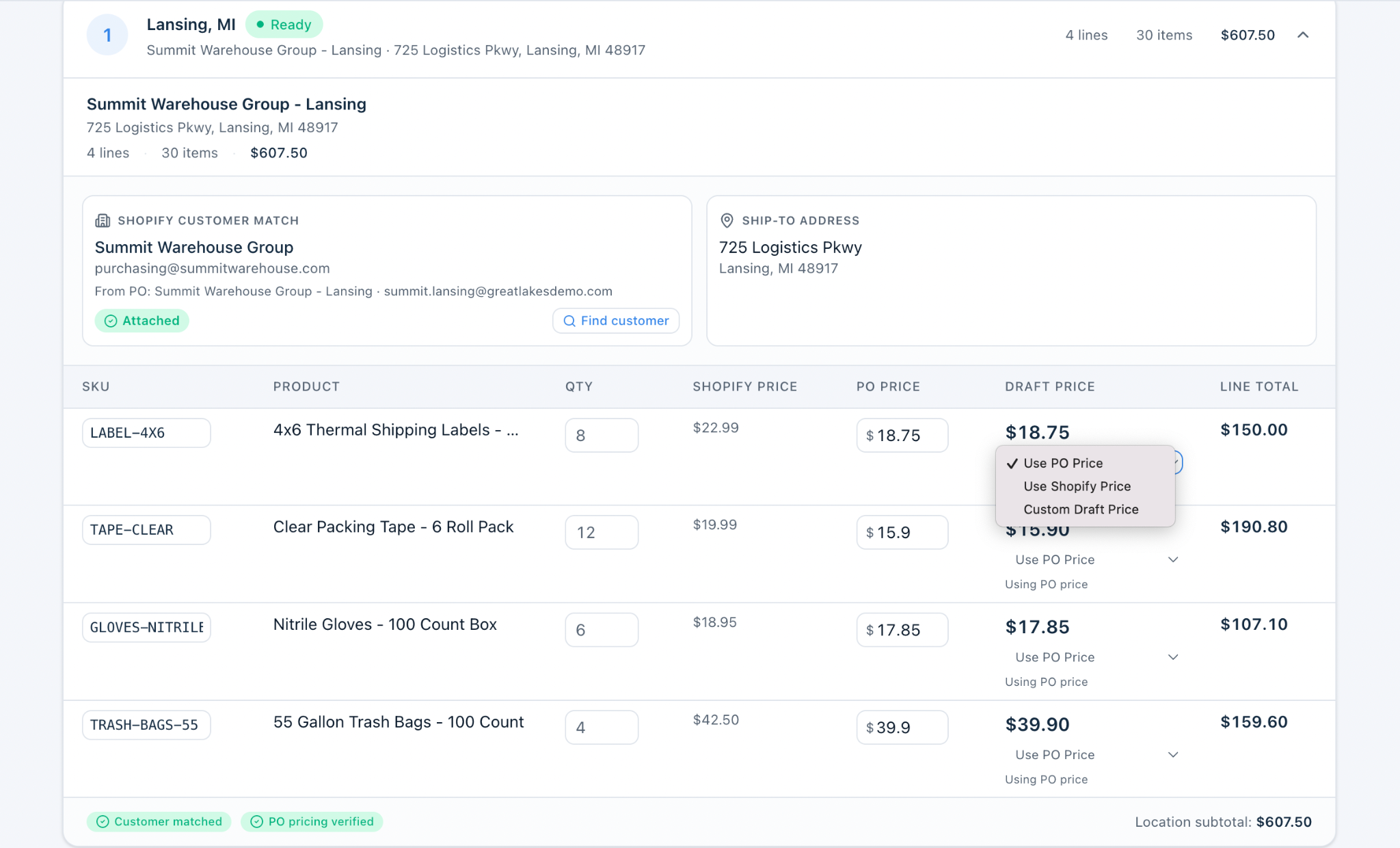Open price mode dropdown for TRASH-BAGS-55 row

click(1094, 755)
